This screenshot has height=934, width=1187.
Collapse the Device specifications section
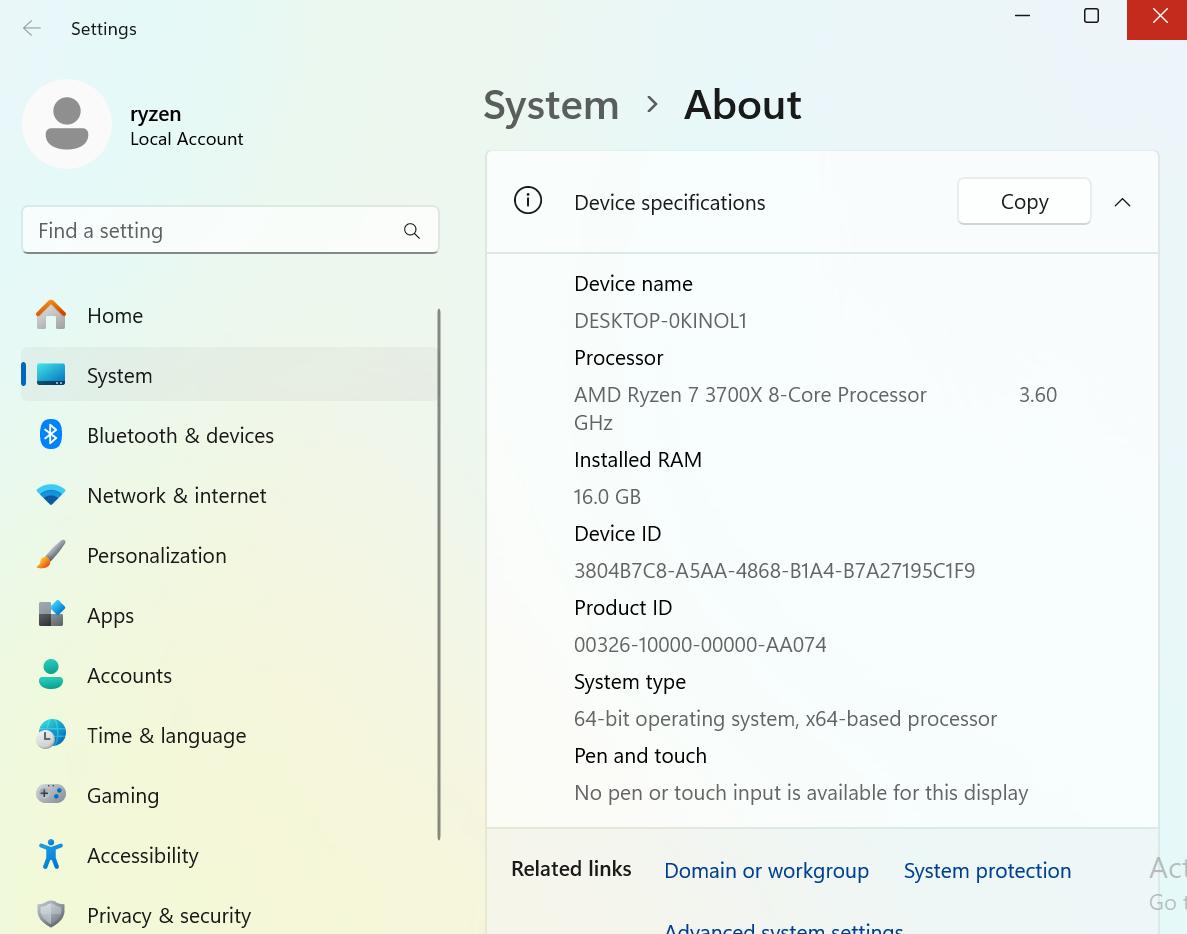pyautogui.click(x=1123, y=202)
